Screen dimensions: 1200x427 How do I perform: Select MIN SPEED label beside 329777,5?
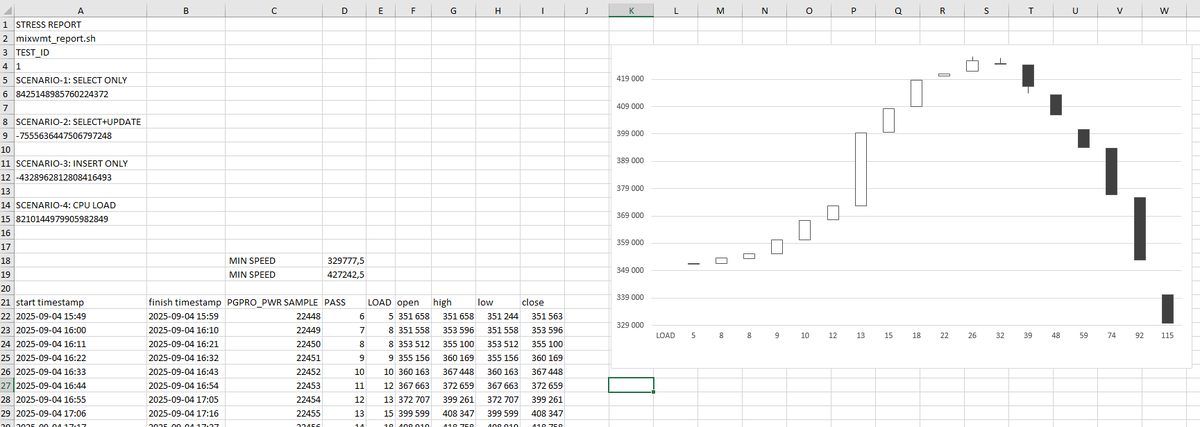pos(274,260)
